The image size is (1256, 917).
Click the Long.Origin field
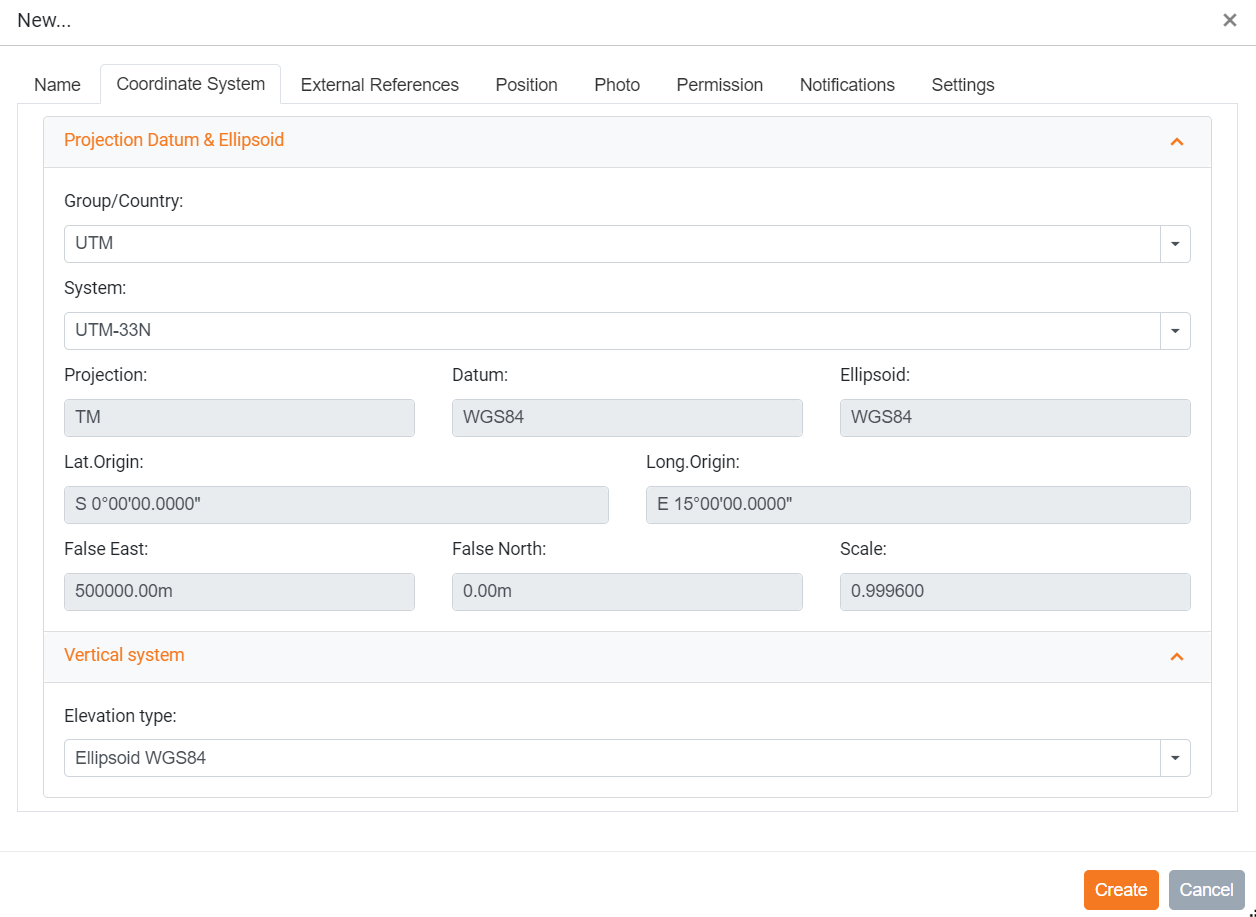point(917,505)
